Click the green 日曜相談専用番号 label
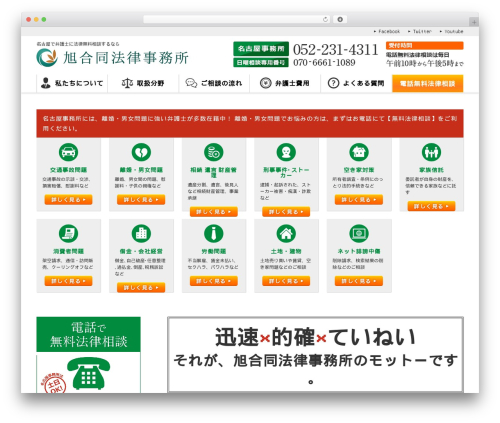Viewport: 500px width, 423px height. [261, 62]
